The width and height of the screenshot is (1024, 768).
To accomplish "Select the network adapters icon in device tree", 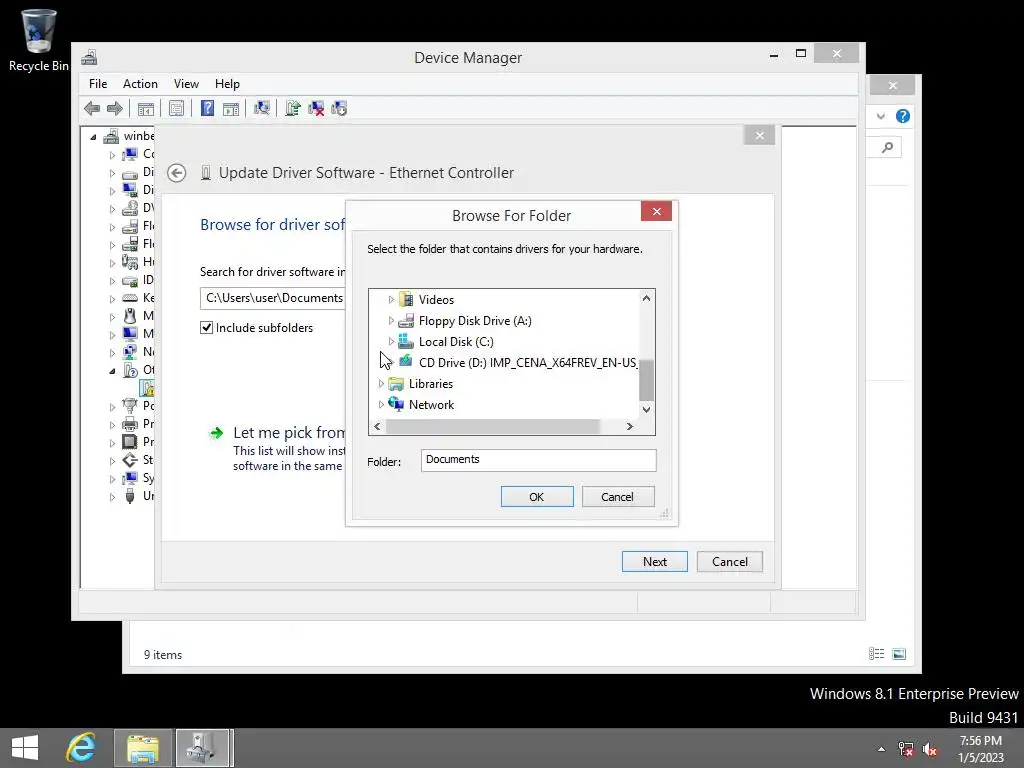I will [130, 352].
